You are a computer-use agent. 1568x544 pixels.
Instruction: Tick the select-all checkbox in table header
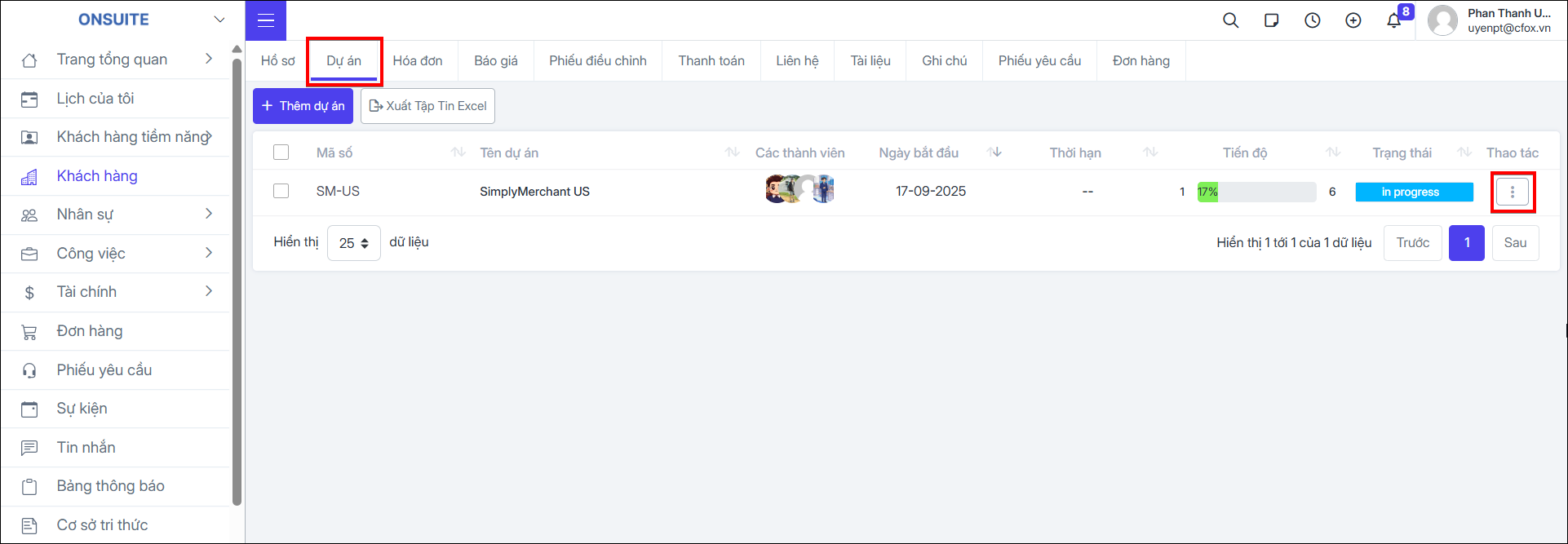point(281,153)
